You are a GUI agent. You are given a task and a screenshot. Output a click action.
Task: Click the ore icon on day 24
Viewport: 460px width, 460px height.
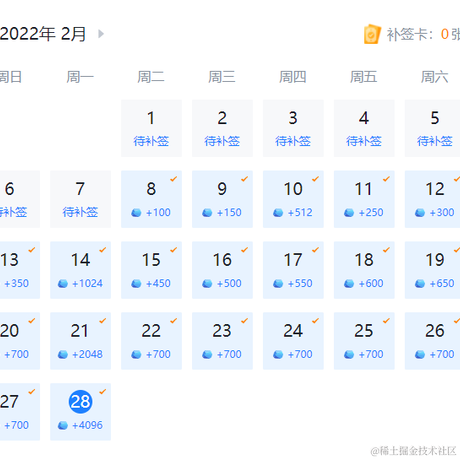278,355
